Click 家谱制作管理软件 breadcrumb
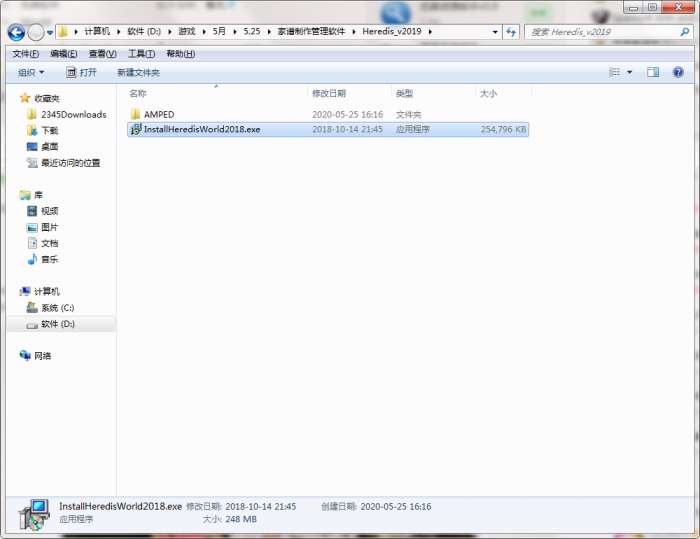Screen dimensions: 700x539 pyautogui.click(x=311, y=31)
